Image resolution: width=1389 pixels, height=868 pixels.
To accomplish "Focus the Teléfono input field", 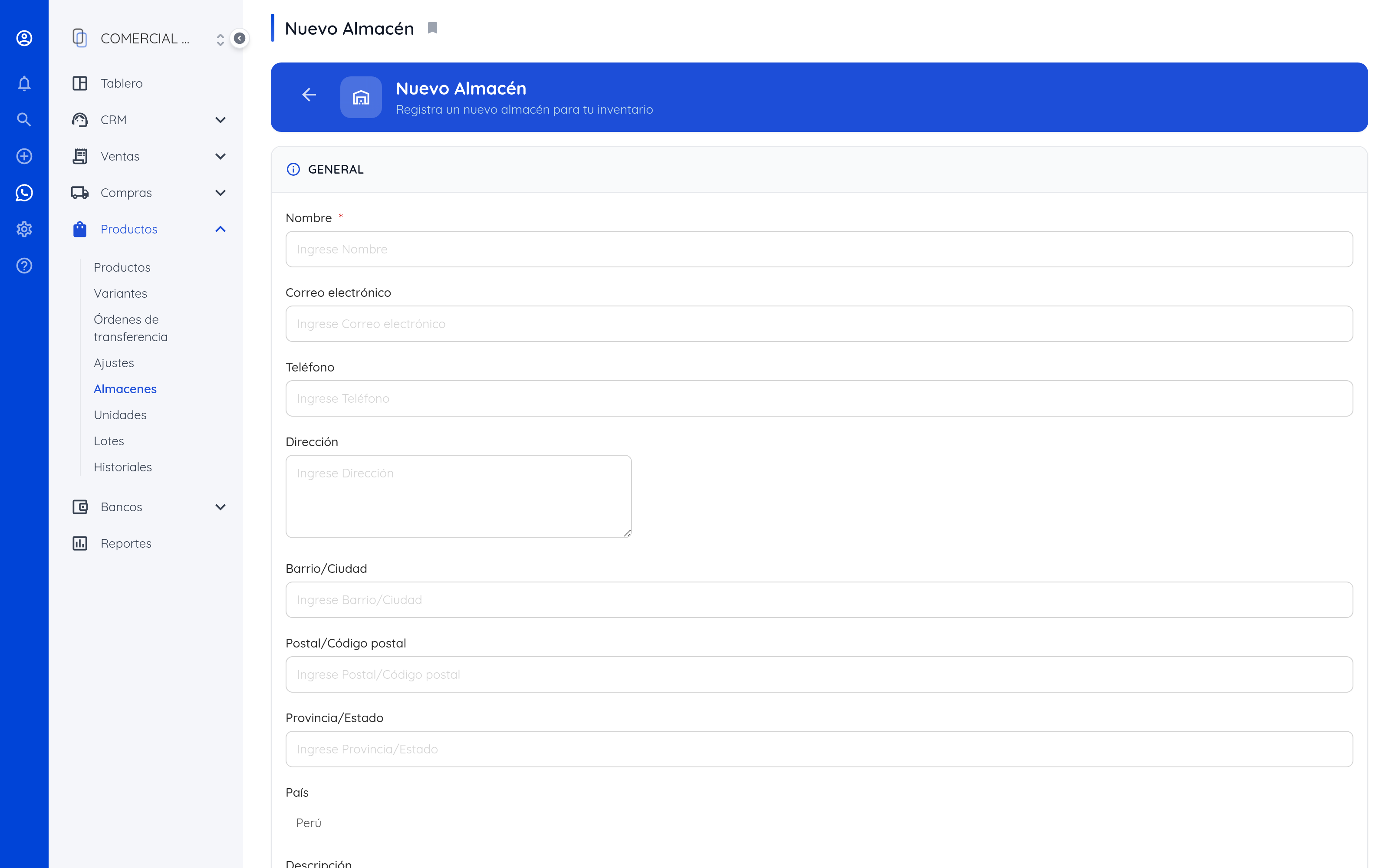I will pyautogui.click(x=819, y=398).
